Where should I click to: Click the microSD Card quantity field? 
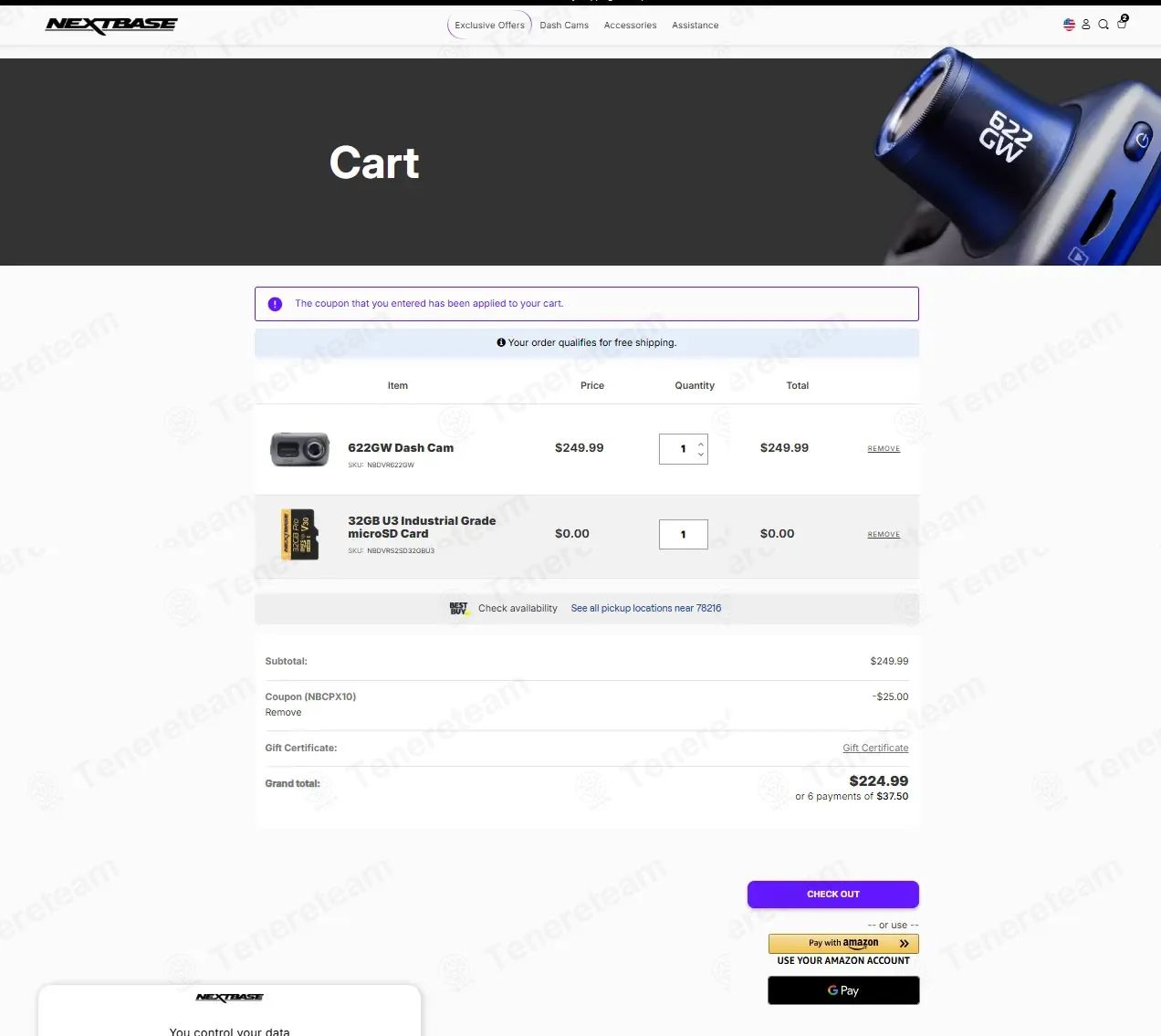[683, 534]
